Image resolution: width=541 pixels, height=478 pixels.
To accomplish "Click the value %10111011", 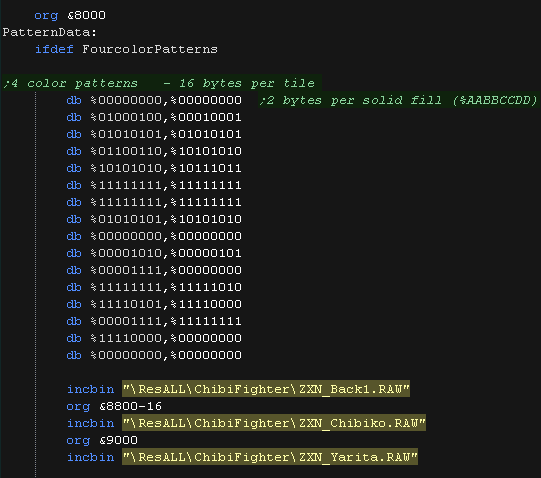I will pyautogui.click(x=206, y=168).
